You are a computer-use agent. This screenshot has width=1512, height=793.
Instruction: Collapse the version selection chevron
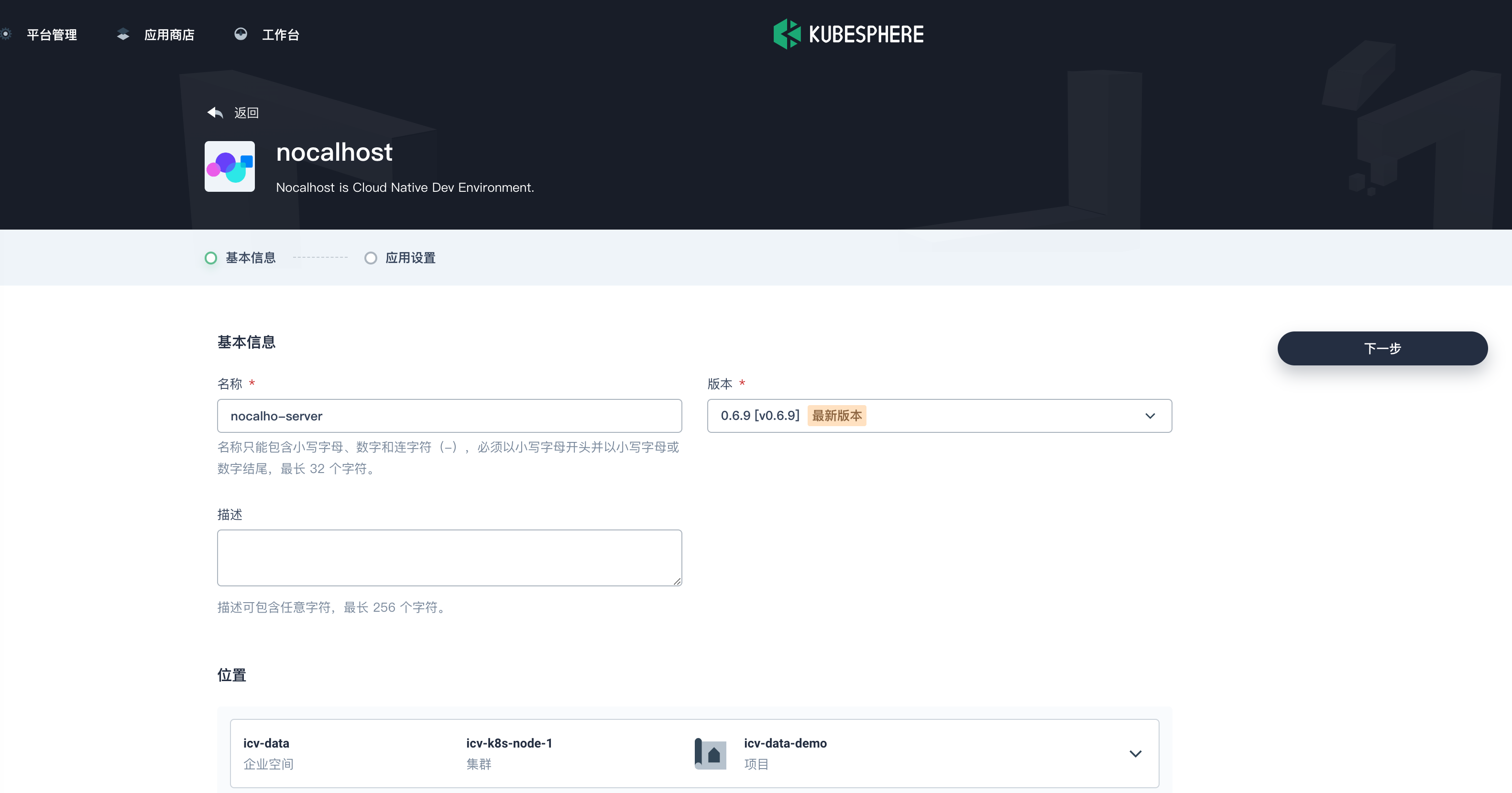[1150, 416]
